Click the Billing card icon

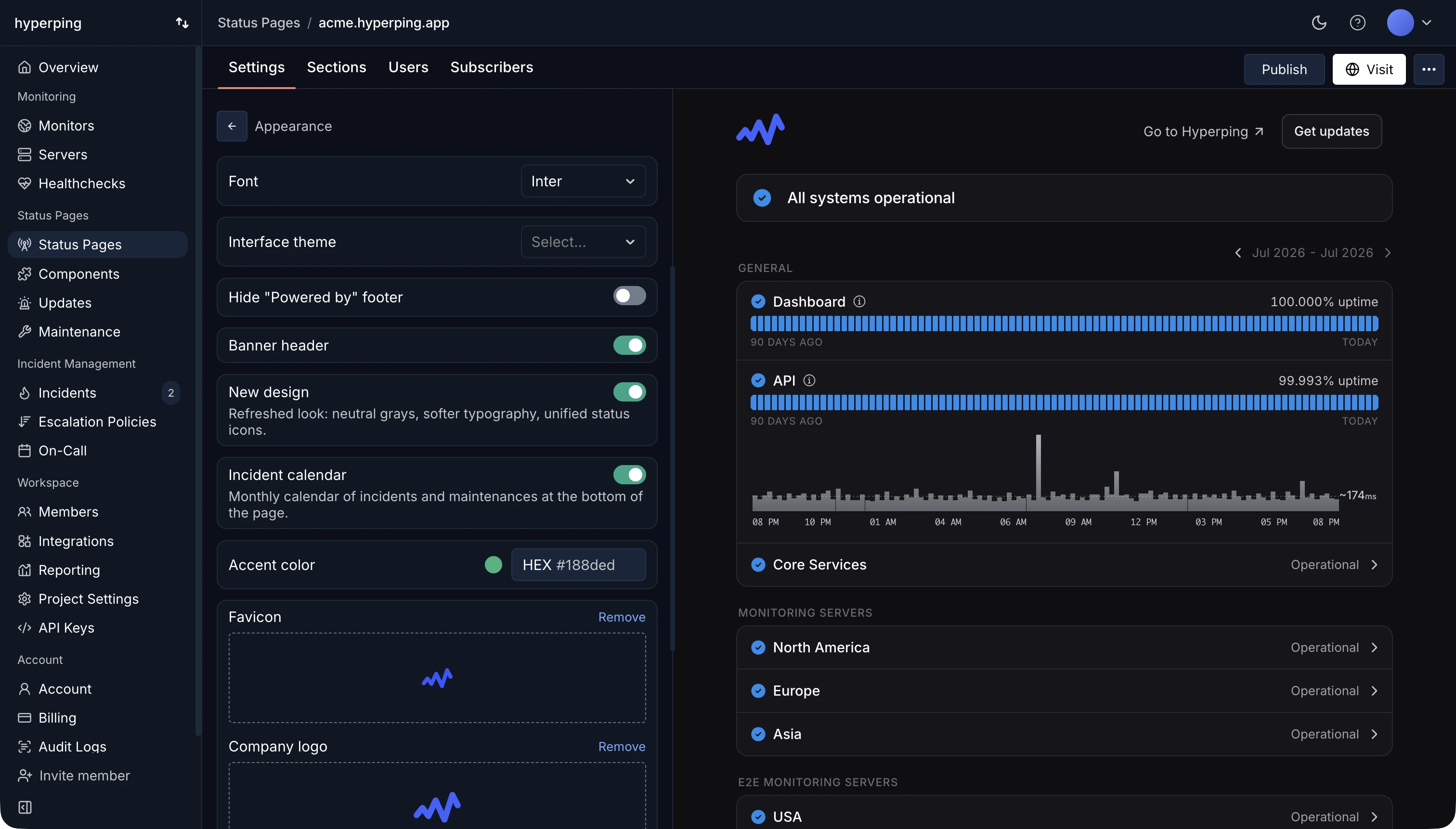tap(25, 718)
